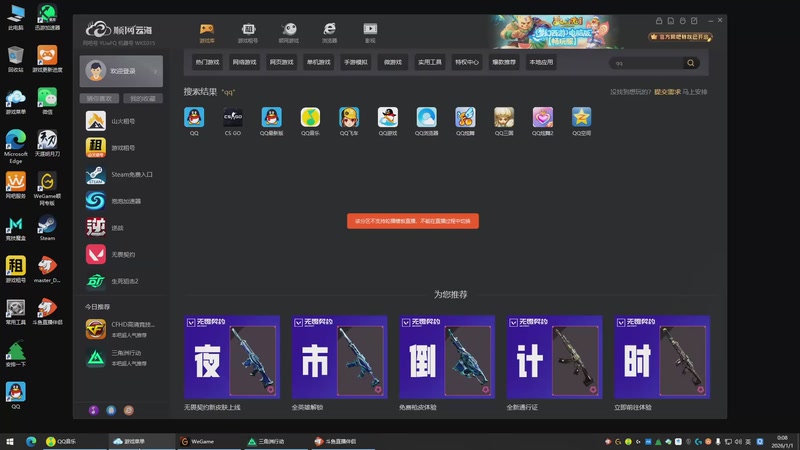
Task: Select the 微游戏 category
Action: (x=393, y=62)
